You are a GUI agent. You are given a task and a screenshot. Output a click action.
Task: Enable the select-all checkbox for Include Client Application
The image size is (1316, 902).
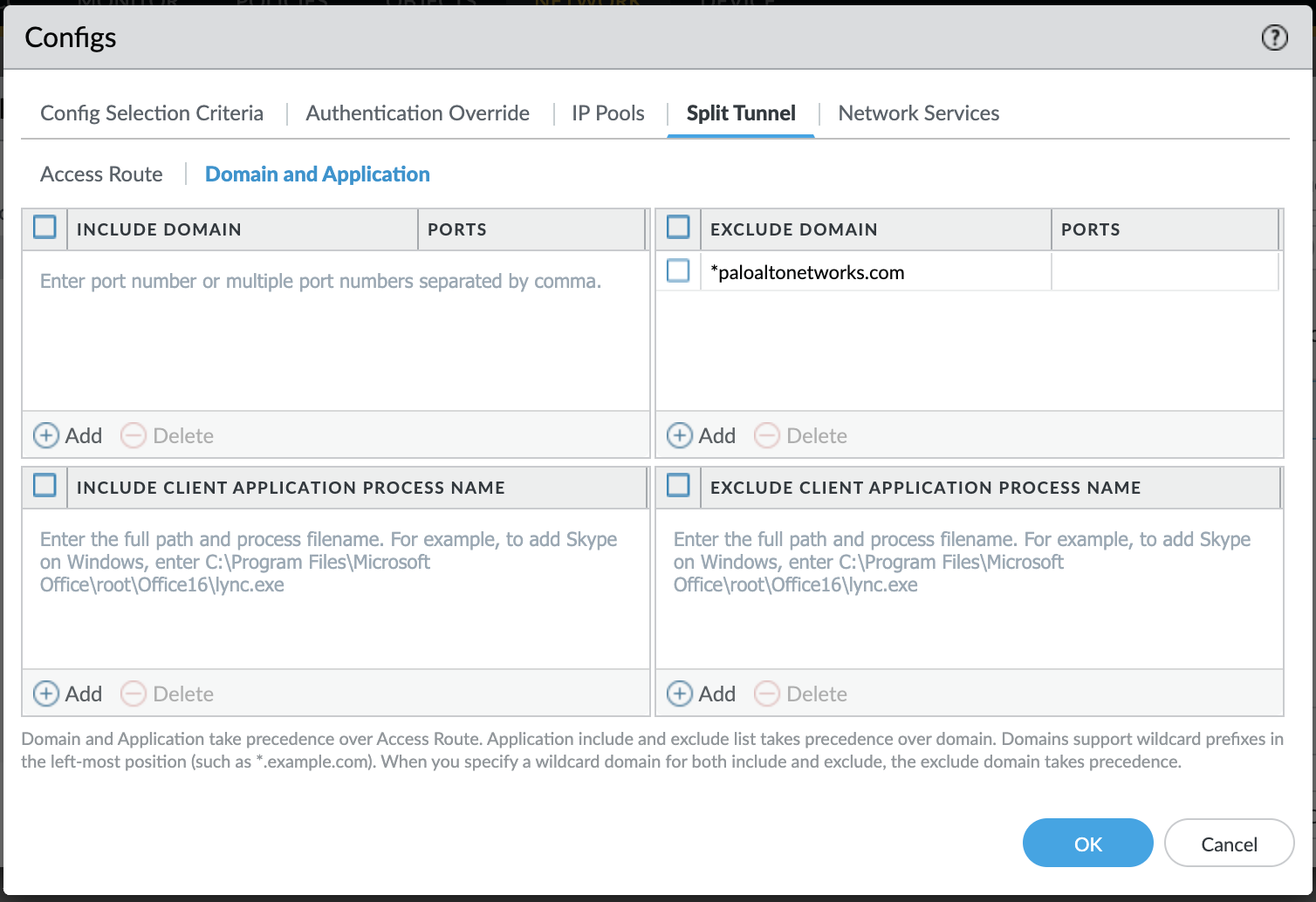(x=45, y=486)
